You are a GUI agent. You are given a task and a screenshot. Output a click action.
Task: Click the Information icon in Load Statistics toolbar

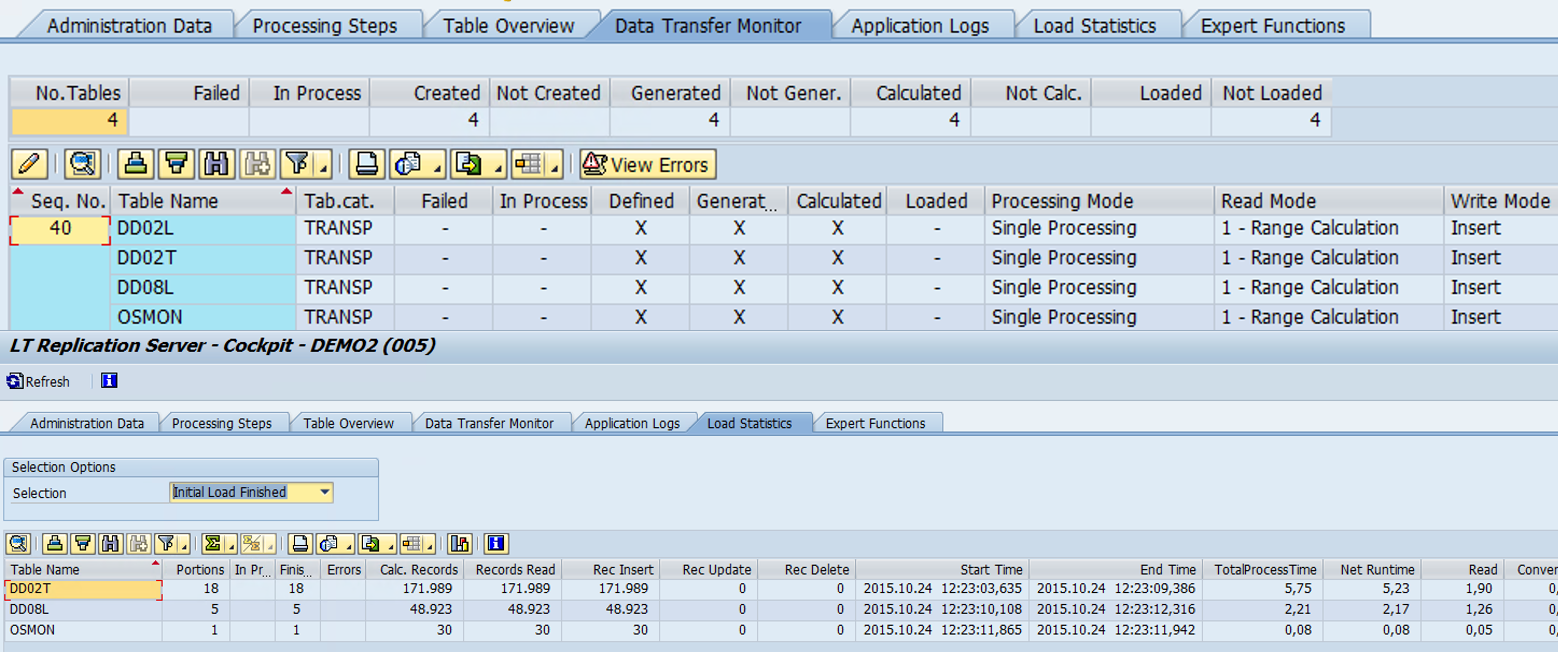496,544
